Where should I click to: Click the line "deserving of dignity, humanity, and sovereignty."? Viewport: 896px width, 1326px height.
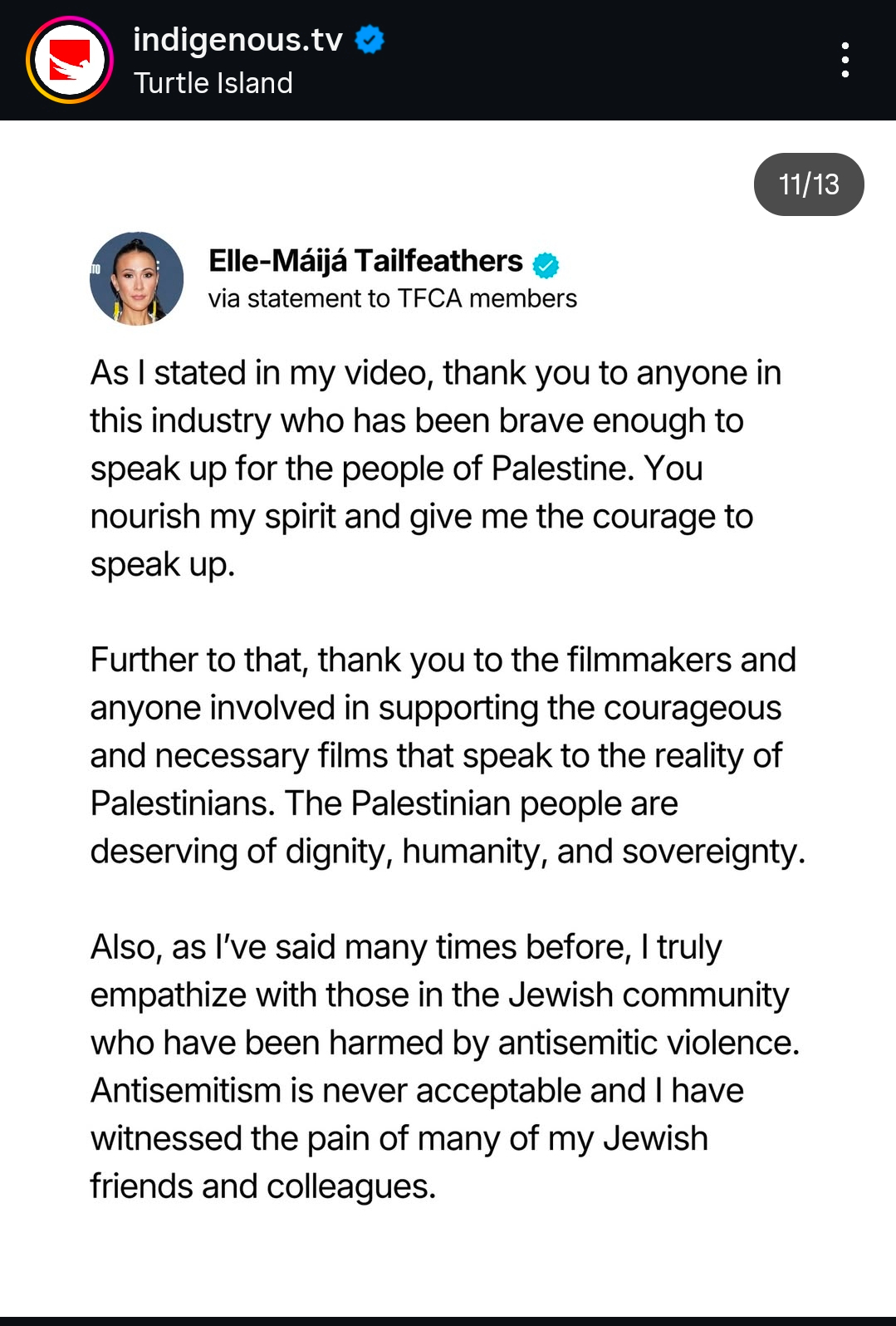click(448, 852)
